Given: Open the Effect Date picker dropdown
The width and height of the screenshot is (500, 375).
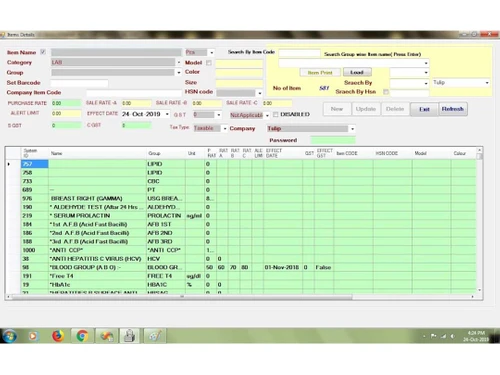Looking at the screenshot, I should pos(167,114).
